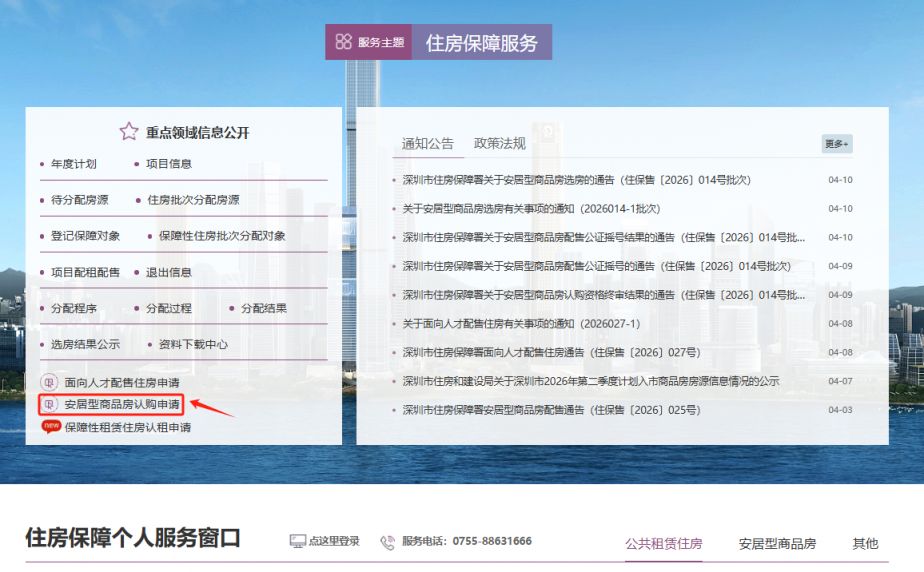Open the 项目信息 link
The width and height of the screenshot is (924, 572).
click(x=169, y=164)
